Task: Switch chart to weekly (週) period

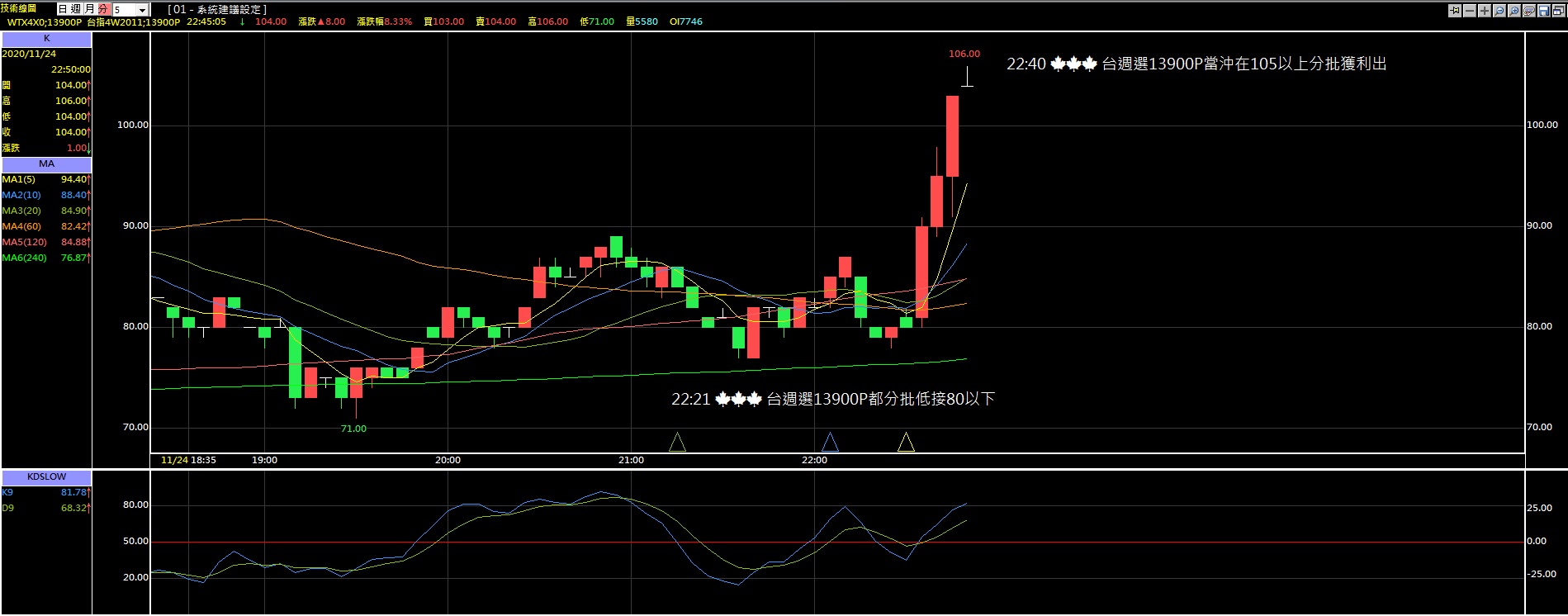Action: 76,9
